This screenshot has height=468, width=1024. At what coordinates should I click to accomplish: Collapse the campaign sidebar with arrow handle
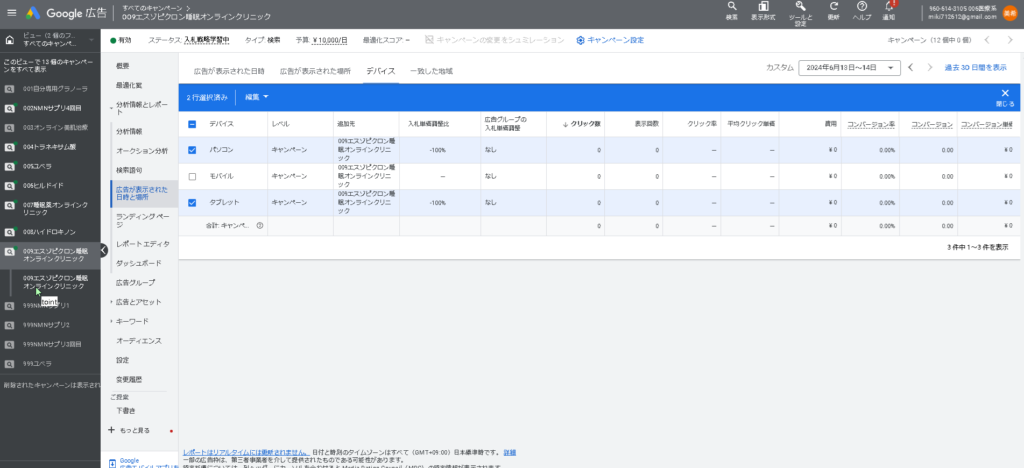click(x=104, y=249)
